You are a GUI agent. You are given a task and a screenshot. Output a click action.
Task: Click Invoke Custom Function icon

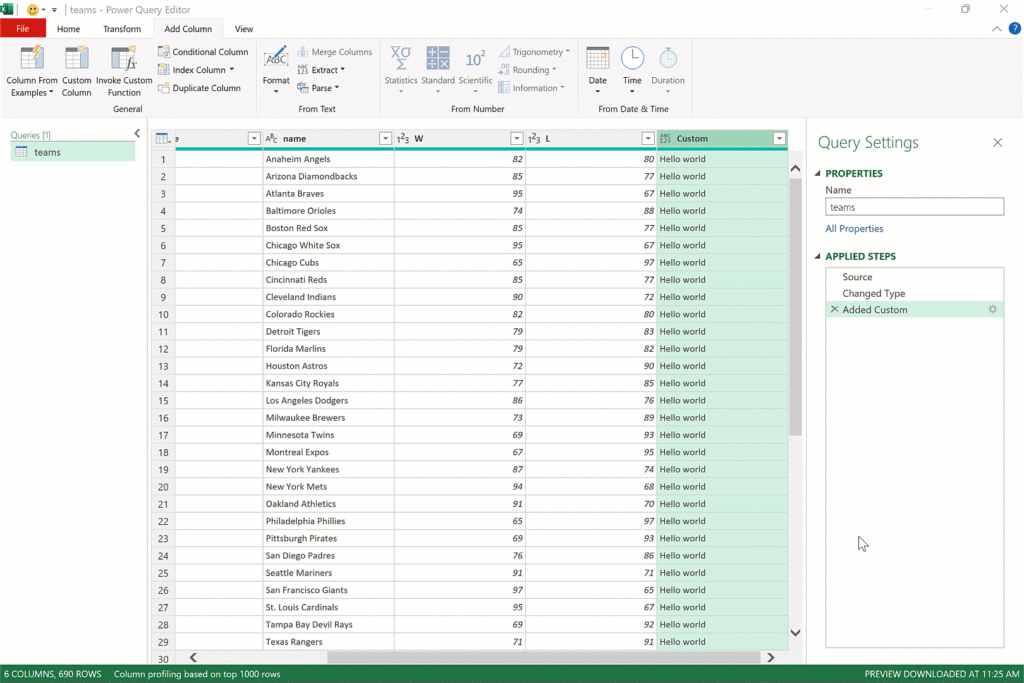pos(124,59)
